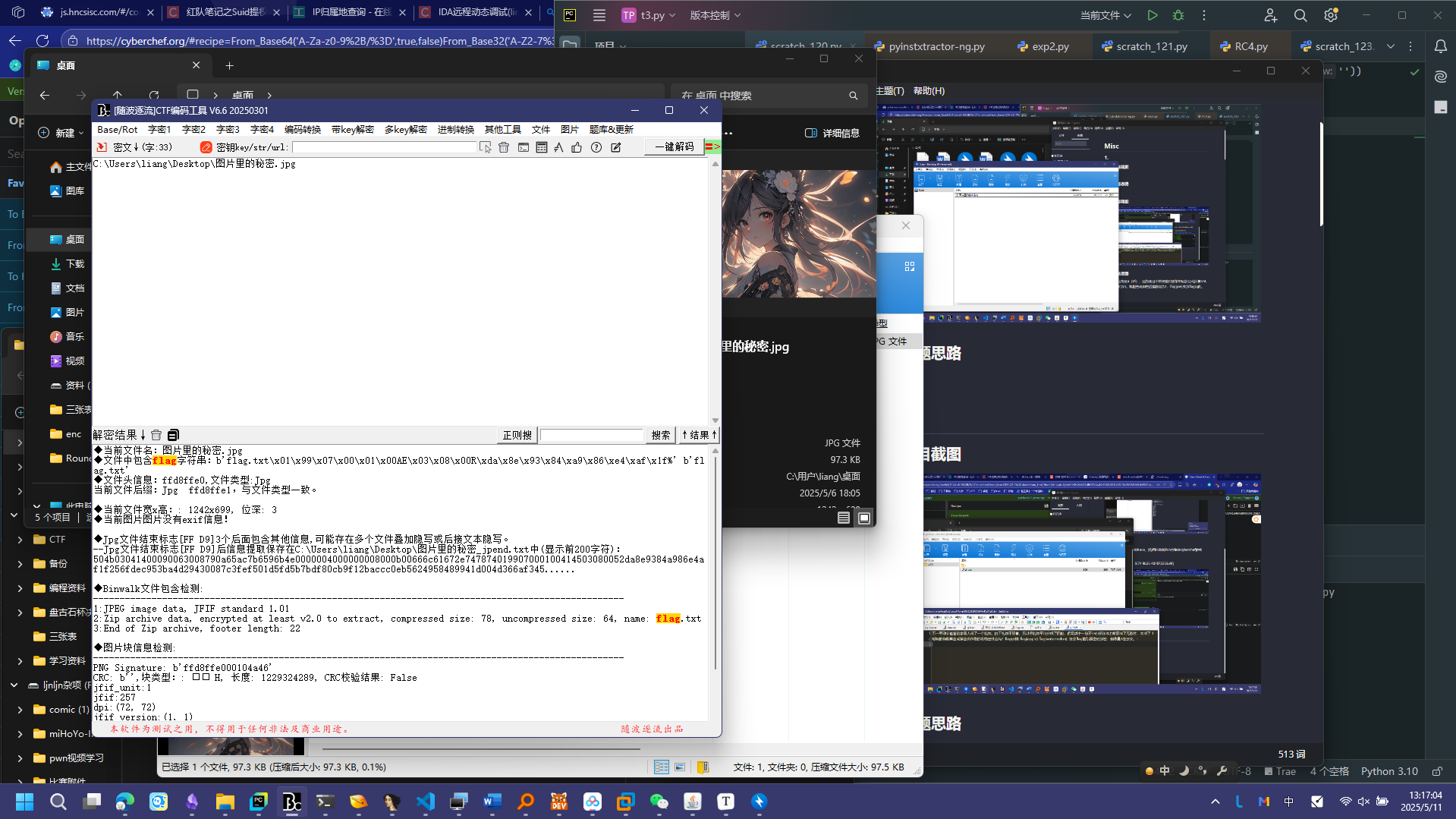Open help question mark icon in CTF toolbar
Viewport: 1456px width, 819px height.
coord(596,147)
